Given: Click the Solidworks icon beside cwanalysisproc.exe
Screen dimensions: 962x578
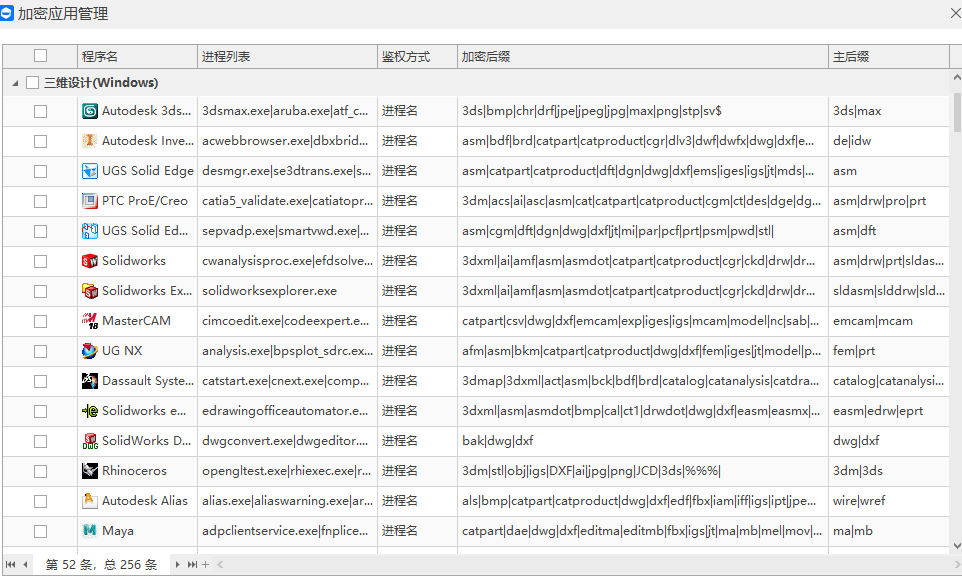Looking at the screenshot, I should tap(90, 261).
